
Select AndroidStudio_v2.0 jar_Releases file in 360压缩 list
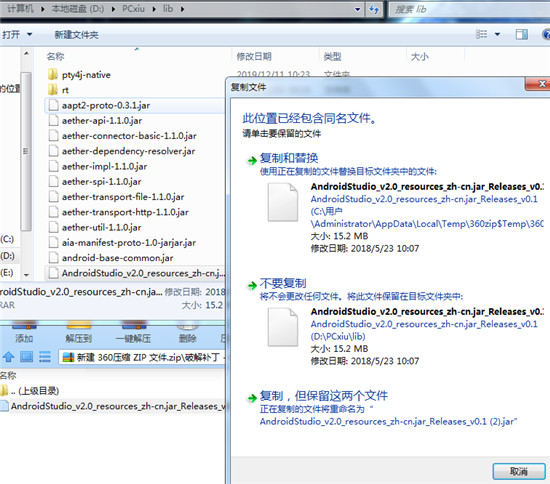click(x=113, y=406)
